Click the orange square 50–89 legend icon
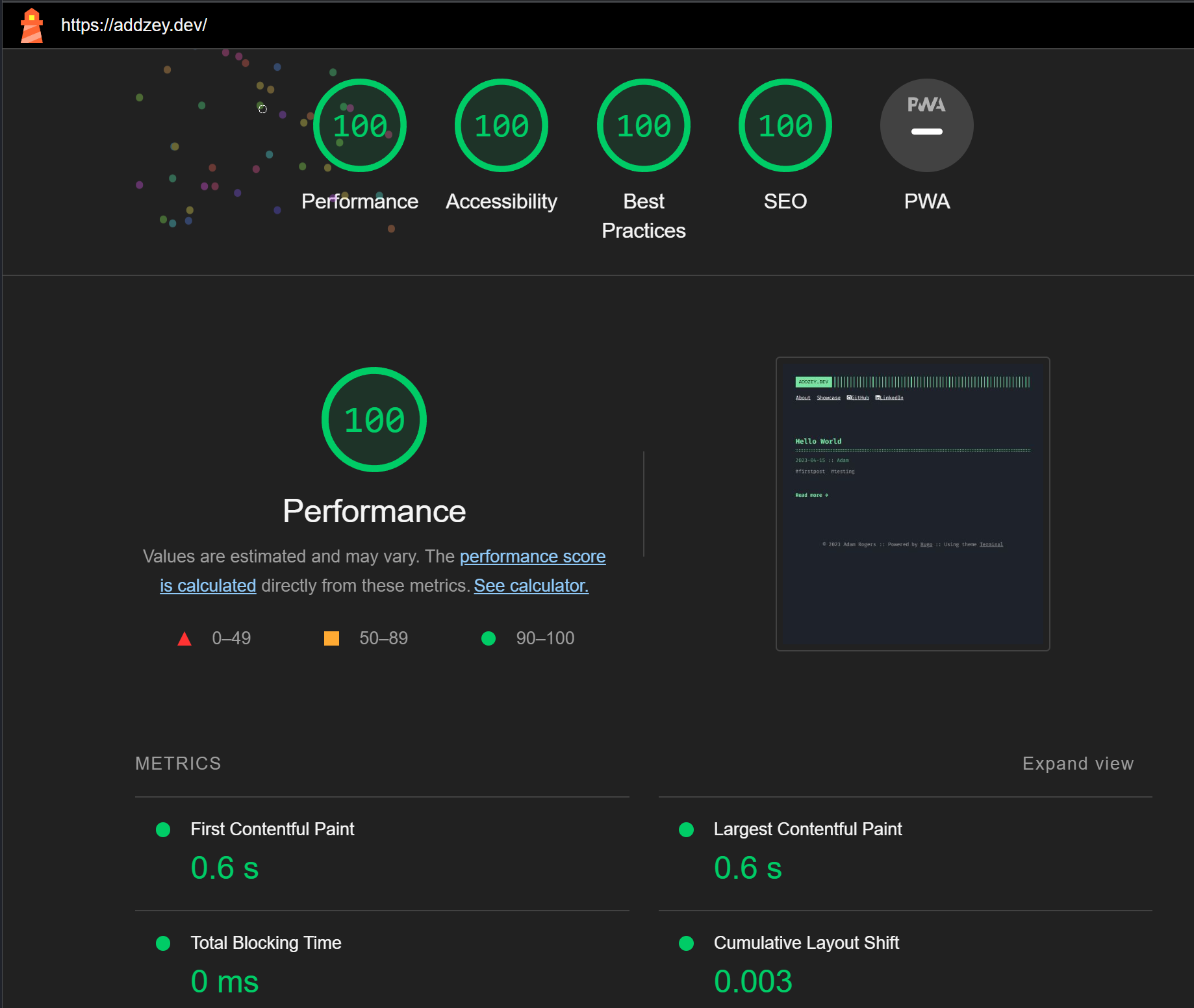The width and height of the screenshot is (1194, 1008). (x=331, y=638)
